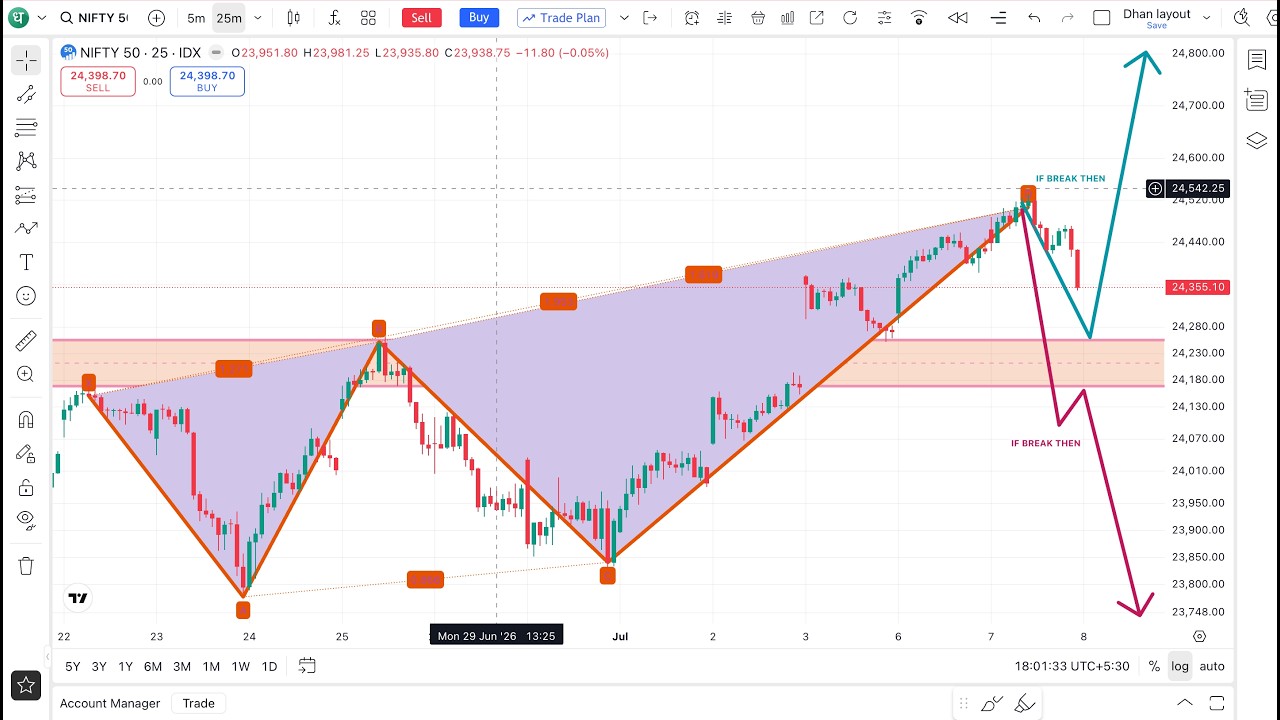Select the 5m timeframe
Image resolution: width=1280 pixels, height=720 pixels.
[196, 18]
